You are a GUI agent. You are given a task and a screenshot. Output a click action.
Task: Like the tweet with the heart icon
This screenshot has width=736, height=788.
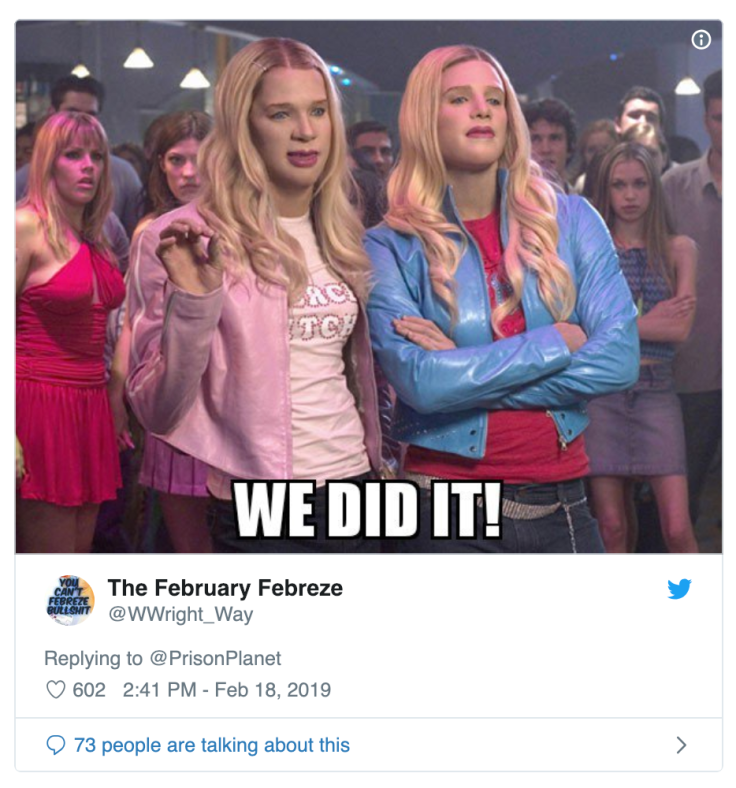click(55, 690)
